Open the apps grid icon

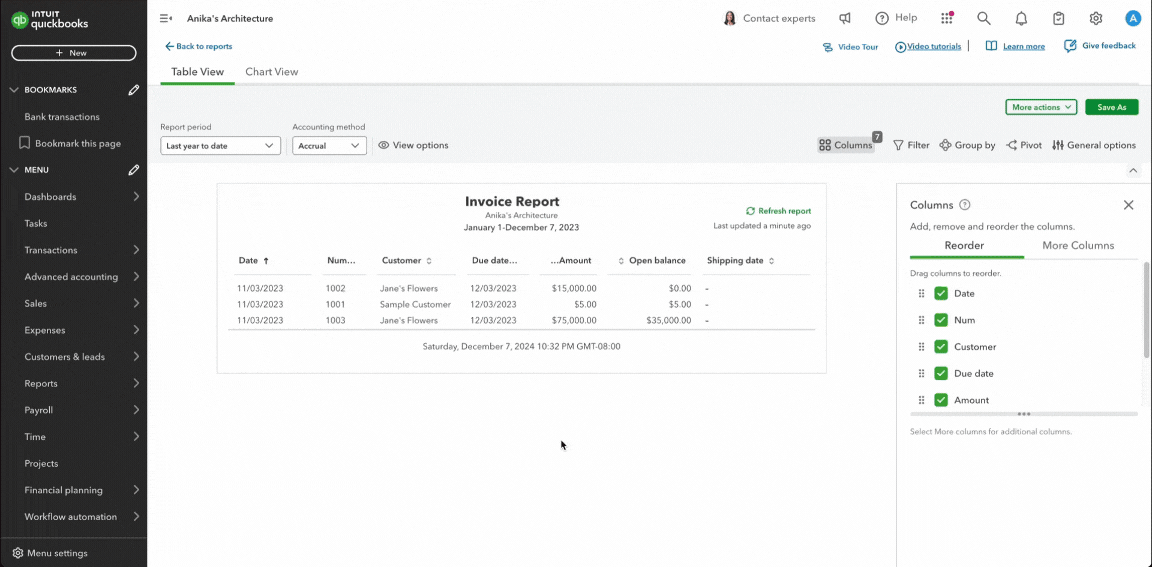(947, 18)
